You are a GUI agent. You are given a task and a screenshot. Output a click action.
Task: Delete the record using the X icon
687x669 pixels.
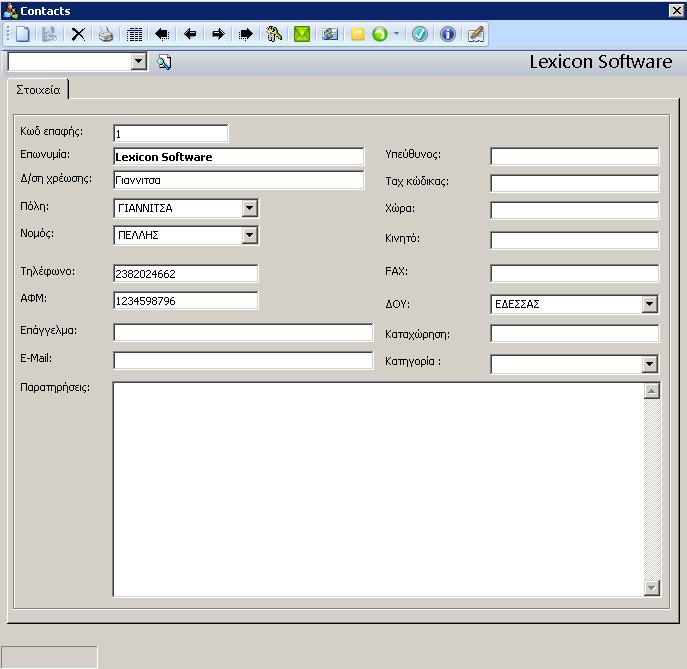tap(78, 34)
